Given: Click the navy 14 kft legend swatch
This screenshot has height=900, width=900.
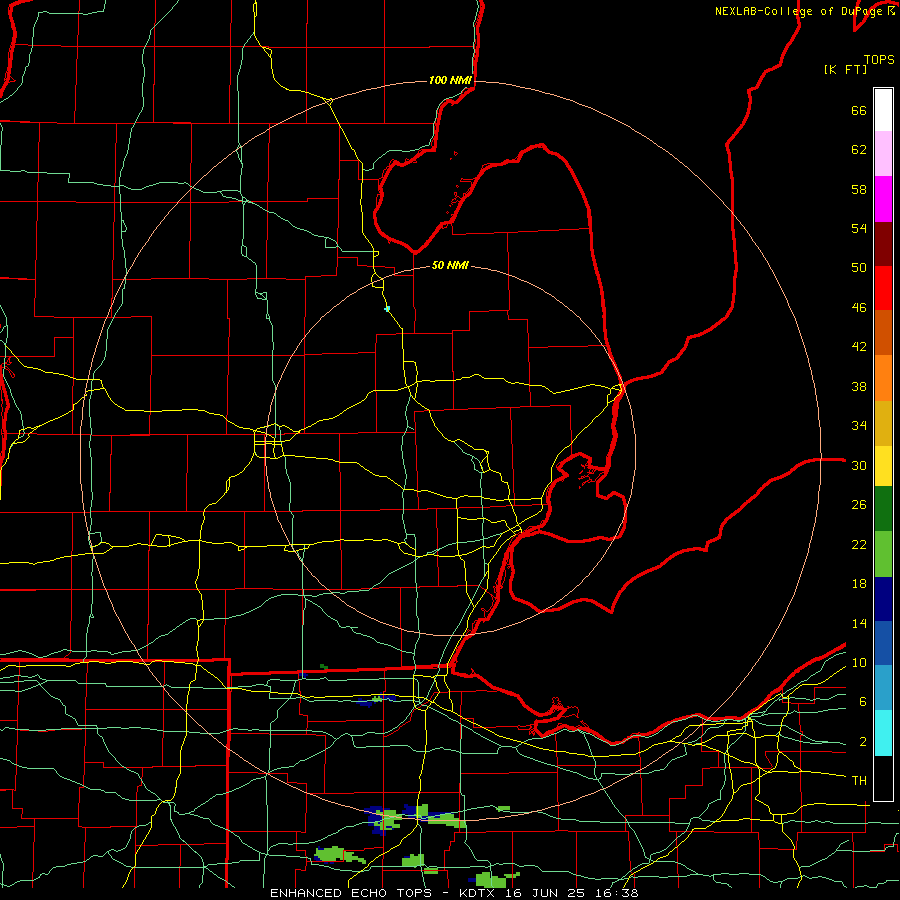Looking at the screenshot, I should pyautogui.click(x=883, y=599).
